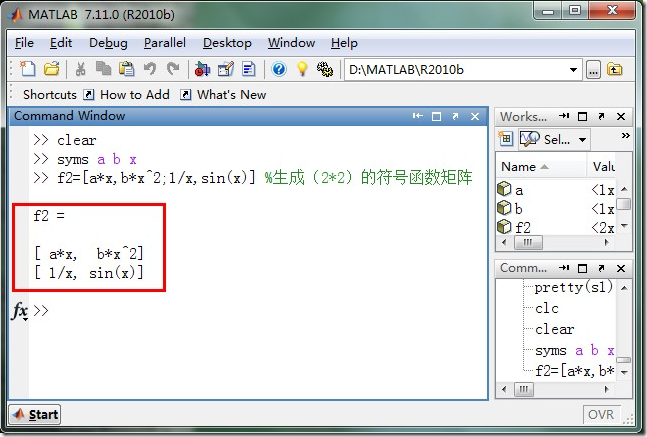Select f2=[a*x, b* entry in Command History
647x437 pixels.
[x=574, y=371]
